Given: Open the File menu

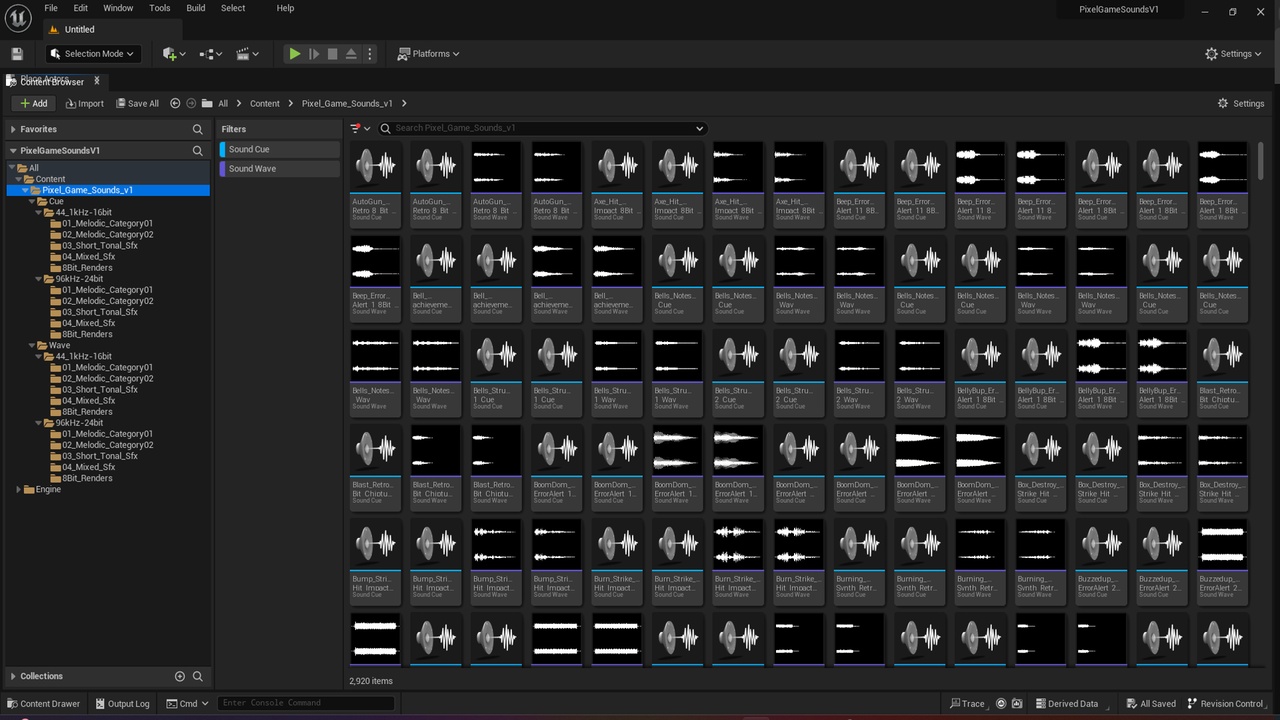Looking at the screenshot, I should [51, 8].
